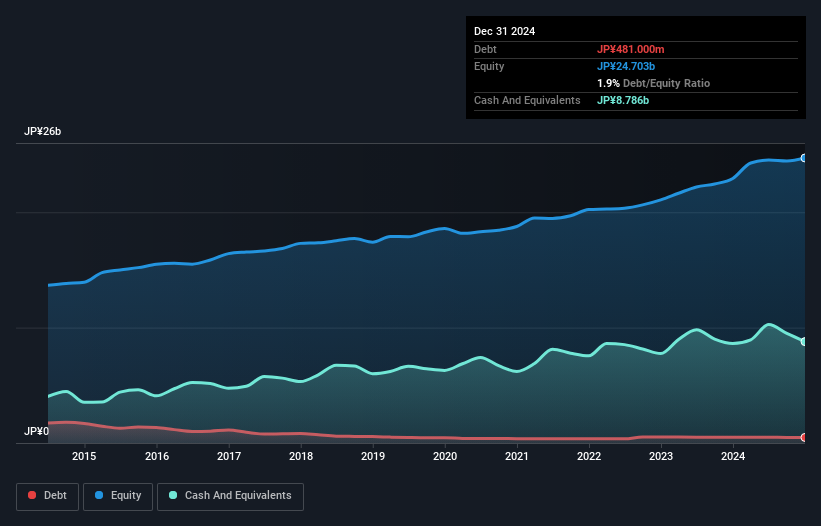Click the 2018 x-axis label
Screen dimensions: 821x526
pos(301,456)
